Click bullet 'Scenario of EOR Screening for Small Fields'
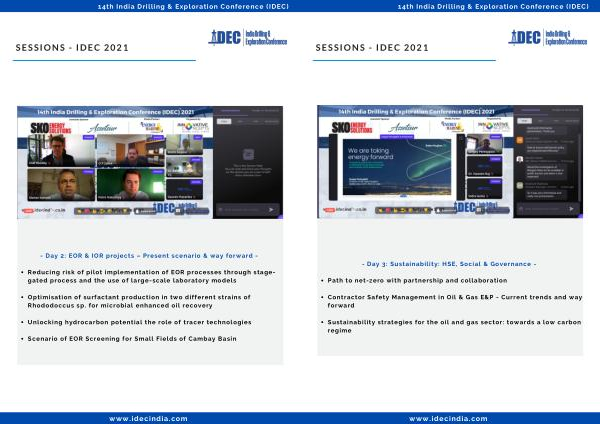This screenshot has width=600, height=424. pos(132,339)
